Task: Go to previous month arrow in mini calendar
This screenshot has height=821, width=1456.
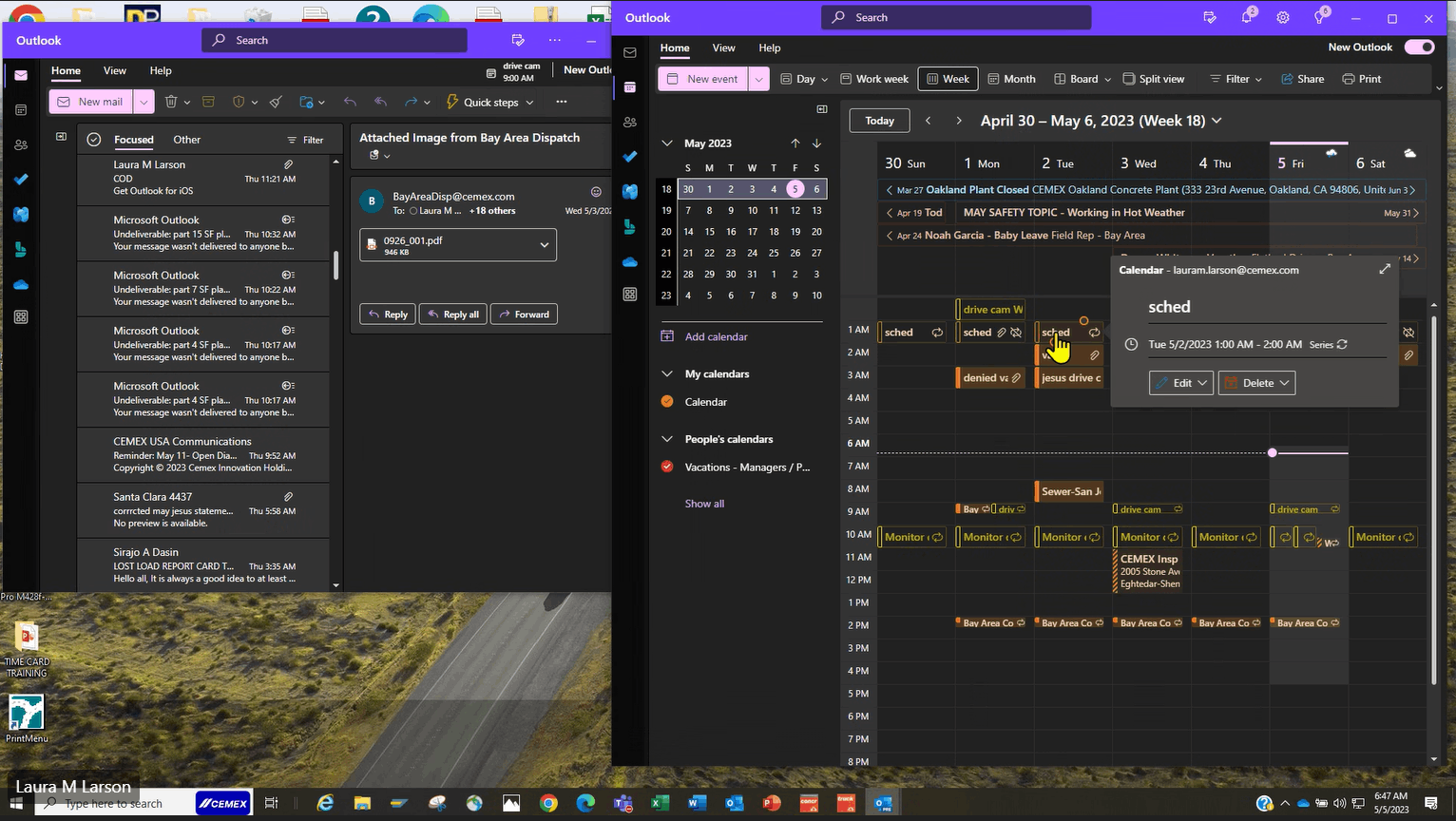Action: coord(795,143)
